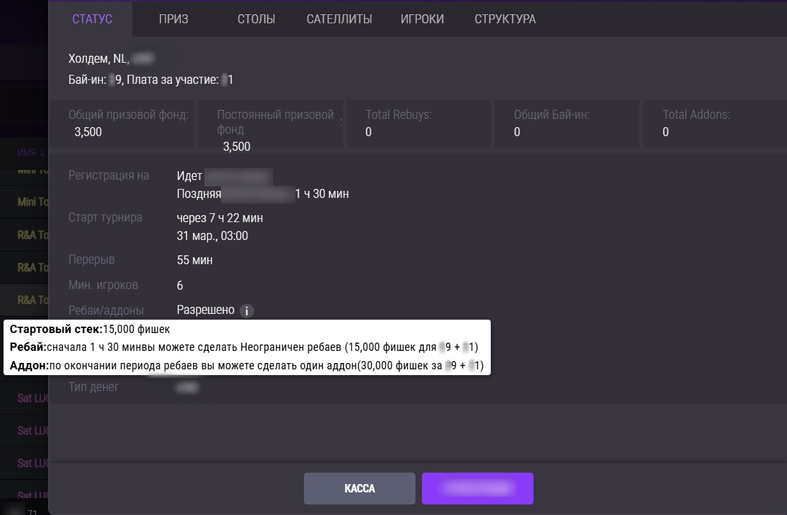Click the Total Rebuys label

pos(399,114)
